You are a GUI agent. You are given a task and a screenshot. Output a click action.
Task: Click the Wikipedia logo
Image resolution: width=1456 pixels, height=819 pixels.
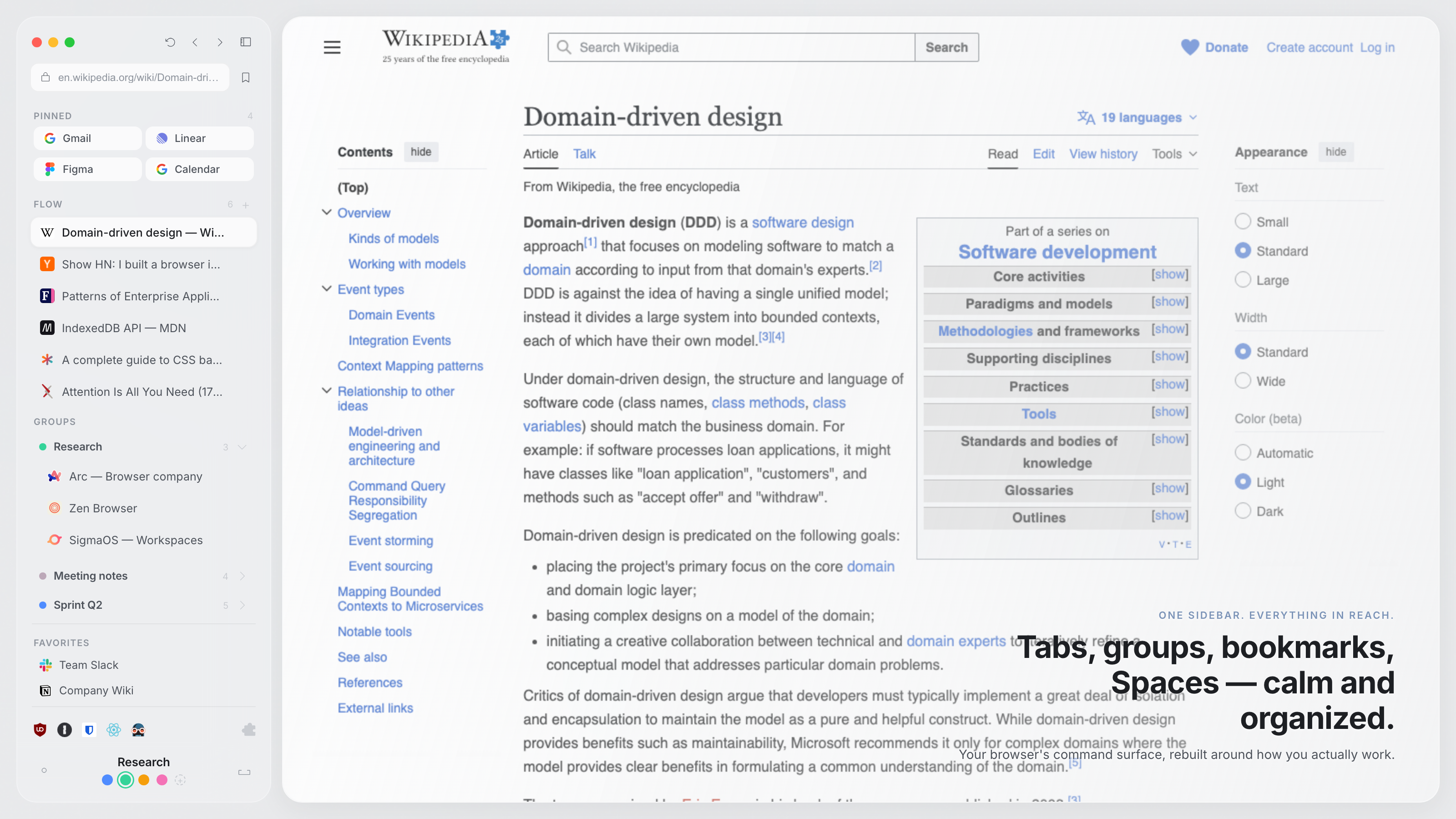click(446, 46)
